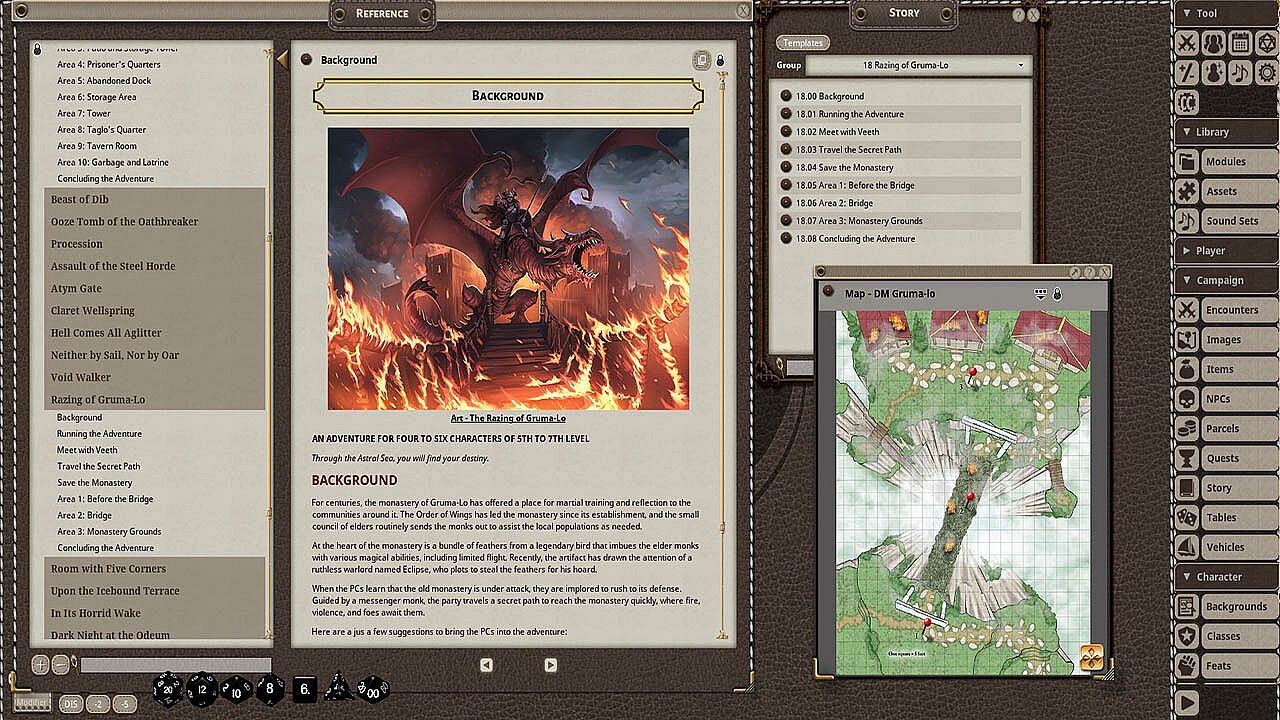Screen dimensions: 1280x720
Task: Open the Assets puzzle-piece icon
Action: tap(1187, 191)
